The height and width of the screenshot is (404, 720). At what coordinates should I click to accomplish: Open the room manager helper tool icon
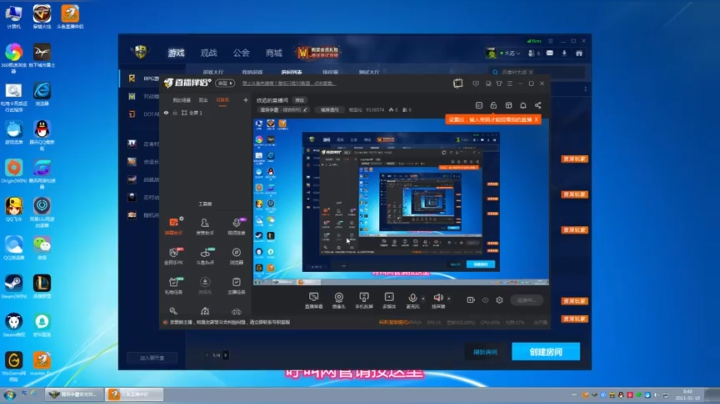pyautogui.click(x=205, y=226)
